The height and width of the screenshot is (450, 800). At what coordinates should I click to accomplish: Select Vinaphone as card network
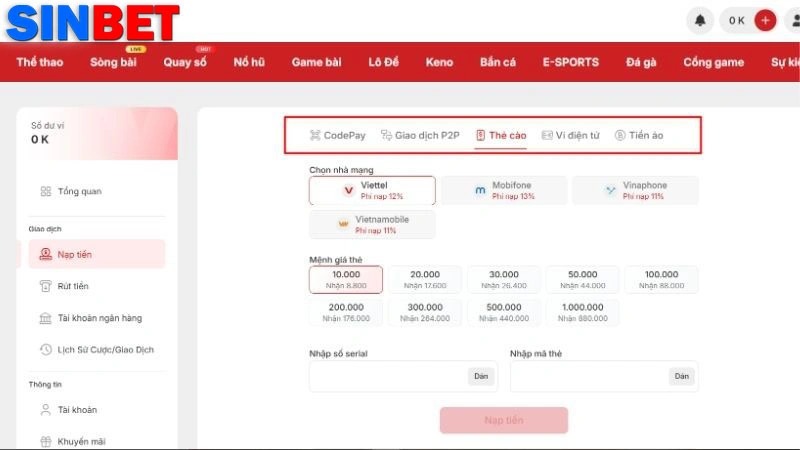click(635, 190)
